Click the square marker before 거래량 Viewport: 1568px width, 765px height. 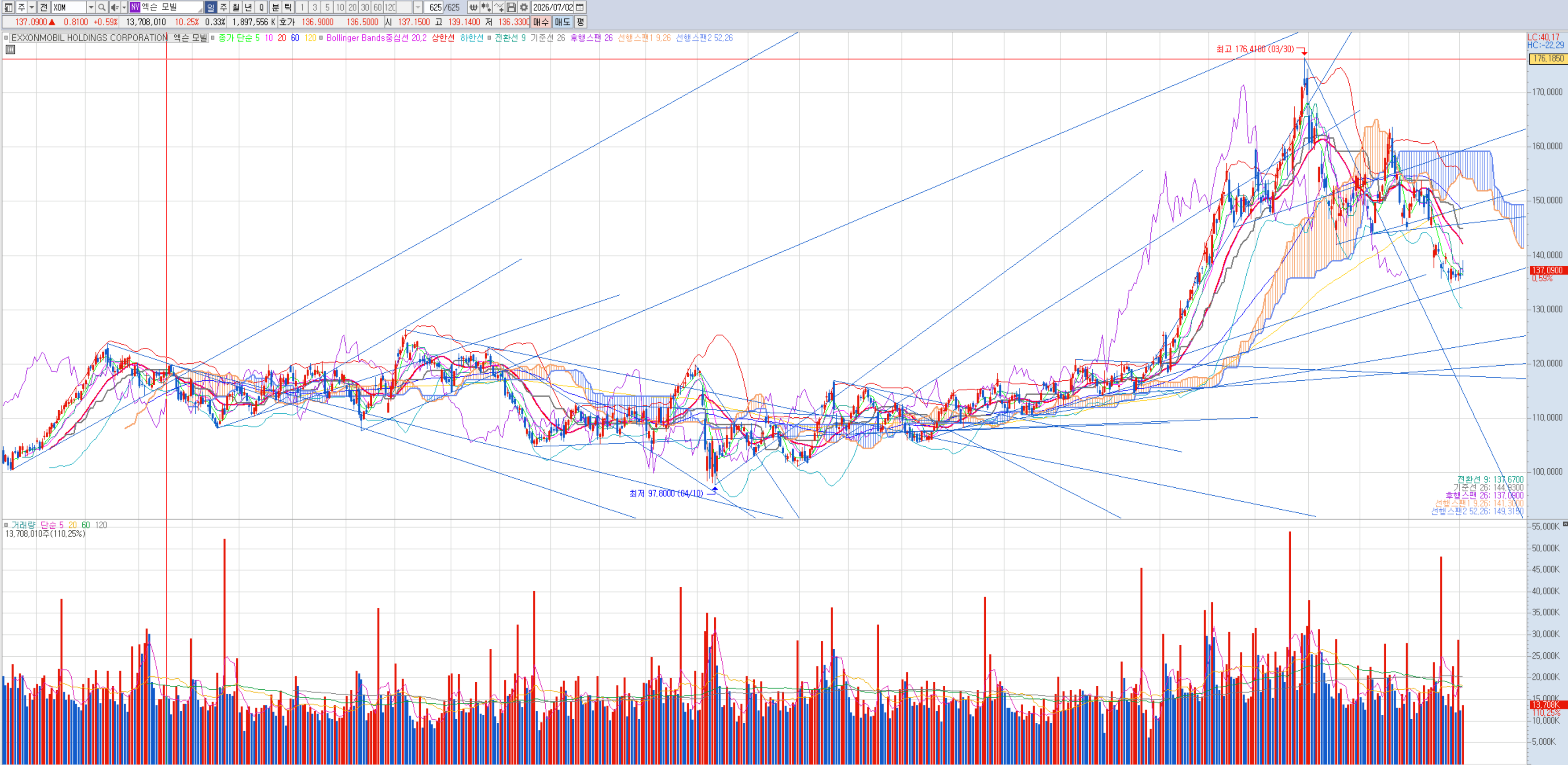point(6,525)
